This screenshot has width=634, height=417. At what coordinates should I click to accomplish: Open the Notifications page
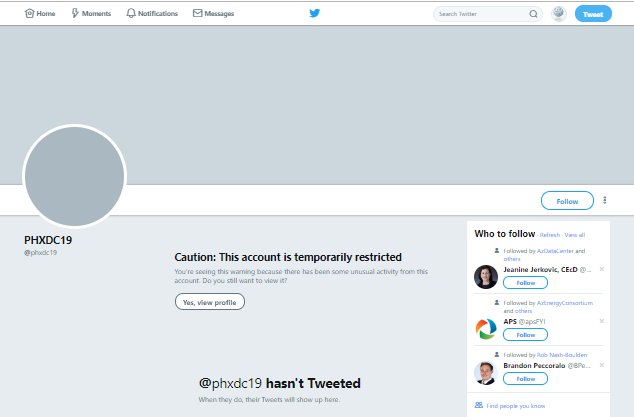[x=152, y=13]
